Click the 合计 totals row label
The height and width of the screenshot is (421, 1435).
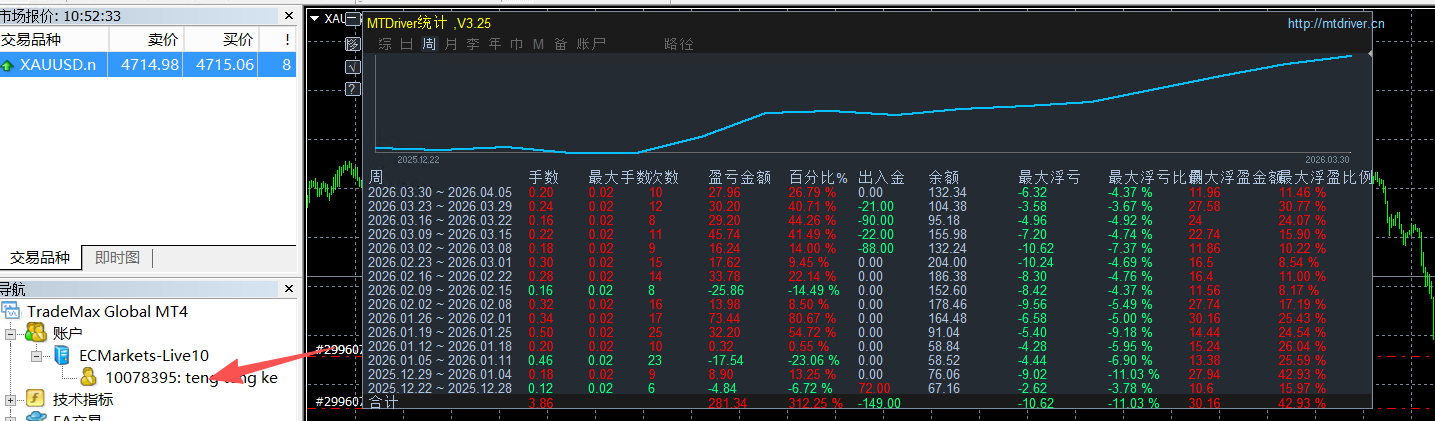pos(383,403)
